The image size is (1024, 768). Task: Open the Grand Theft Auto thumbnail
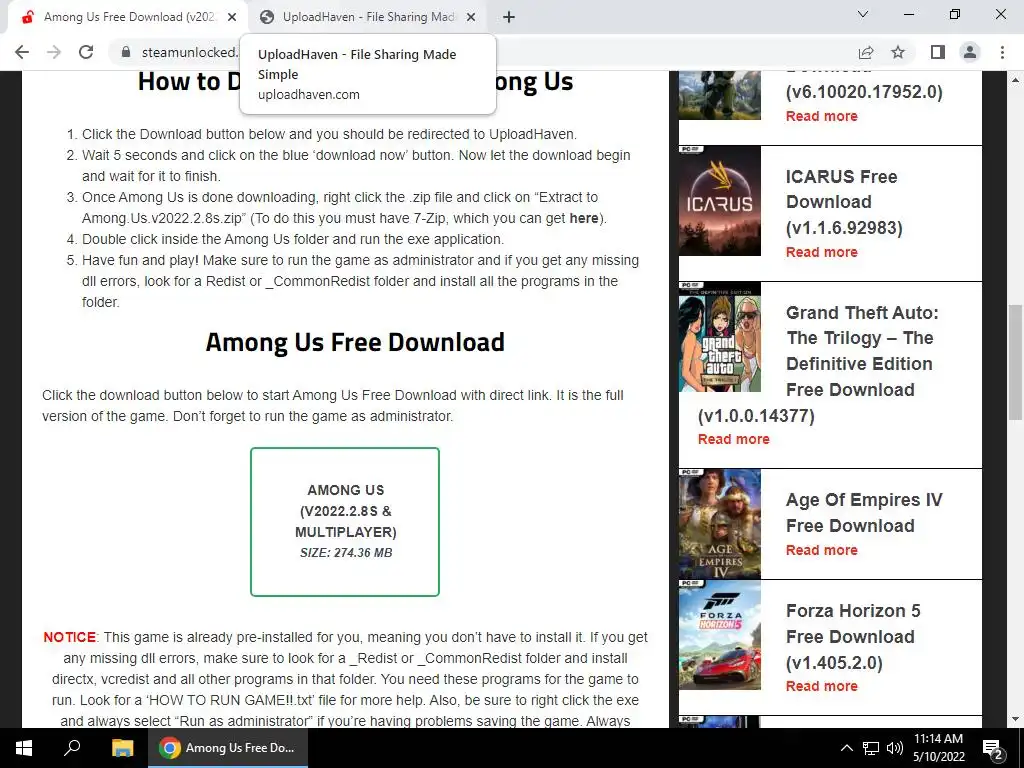click(x=720, y=337)
